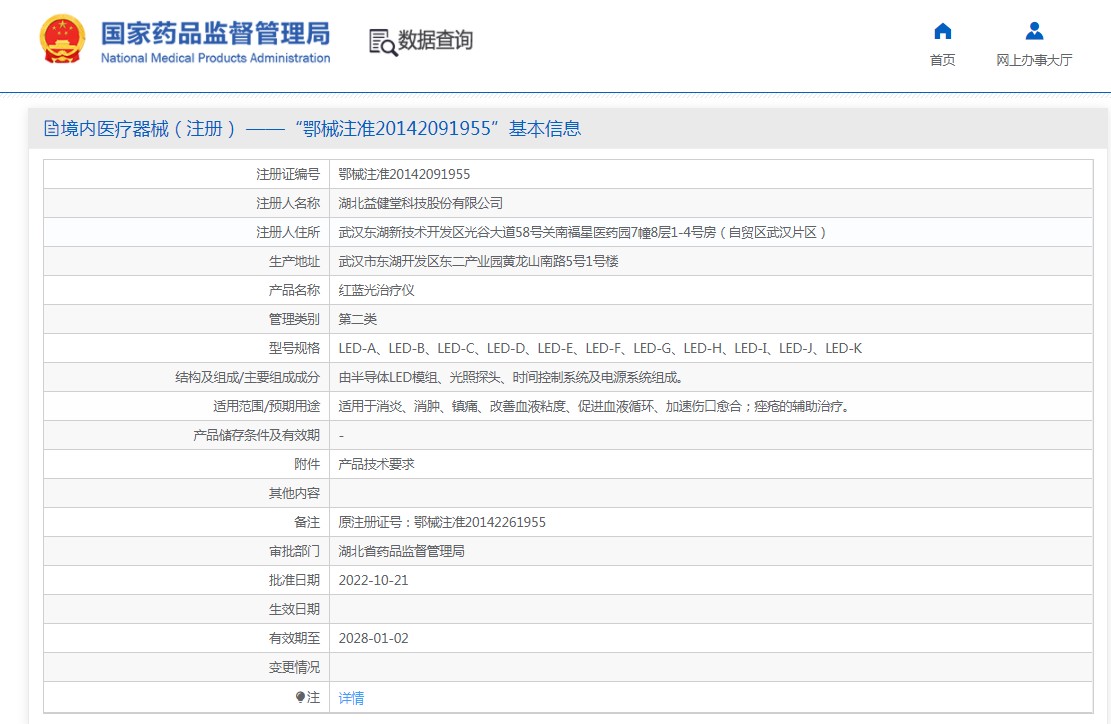Click the 变更情况 row label

pyautogui.click(x=294, y=667)
